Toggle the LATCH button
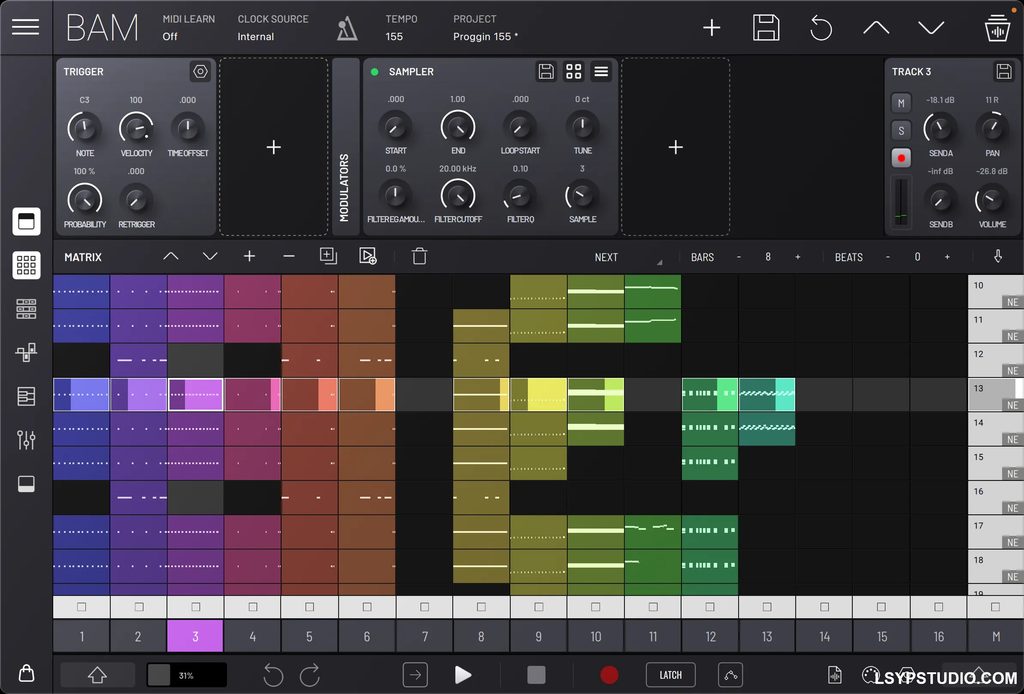 670,674
